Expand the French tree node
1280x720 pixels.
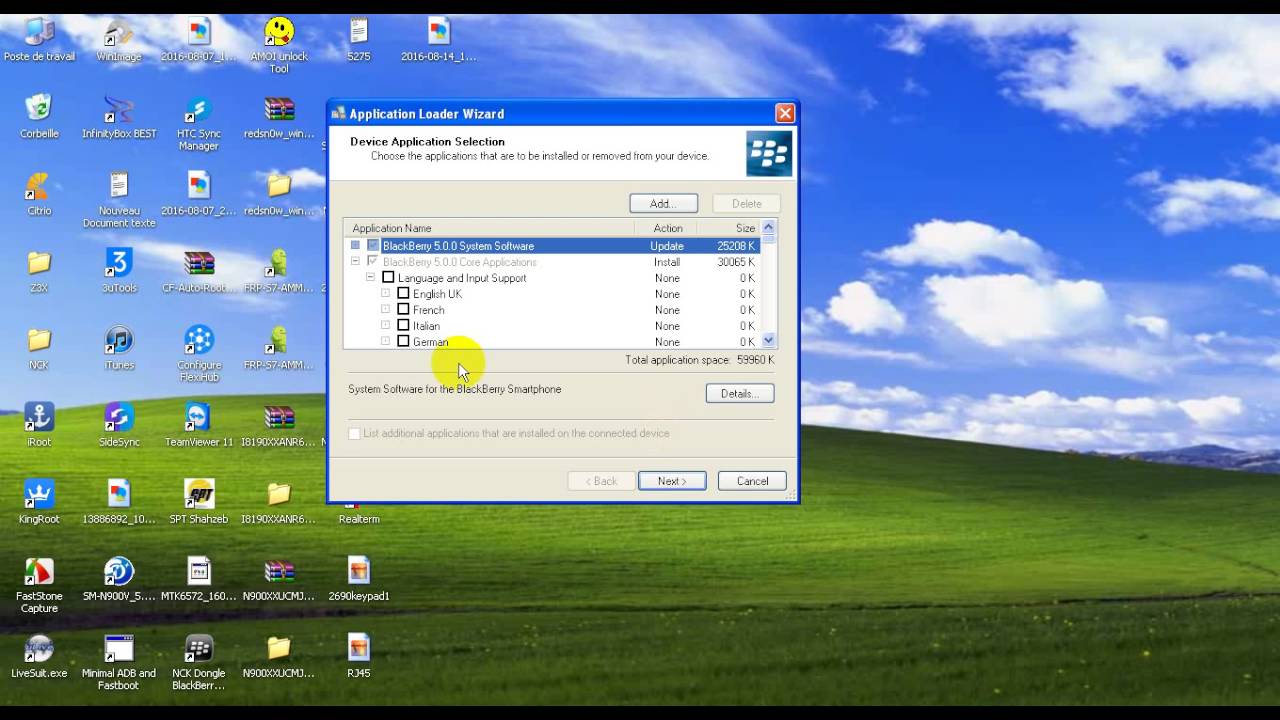click(386, 310)
